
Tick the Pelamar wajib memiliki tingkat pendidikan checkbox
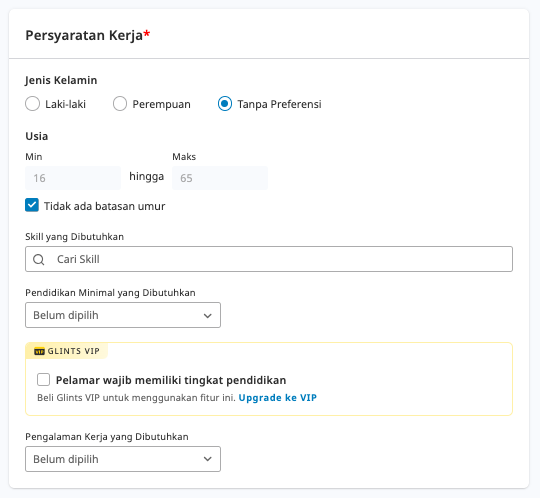coord(43,380)
